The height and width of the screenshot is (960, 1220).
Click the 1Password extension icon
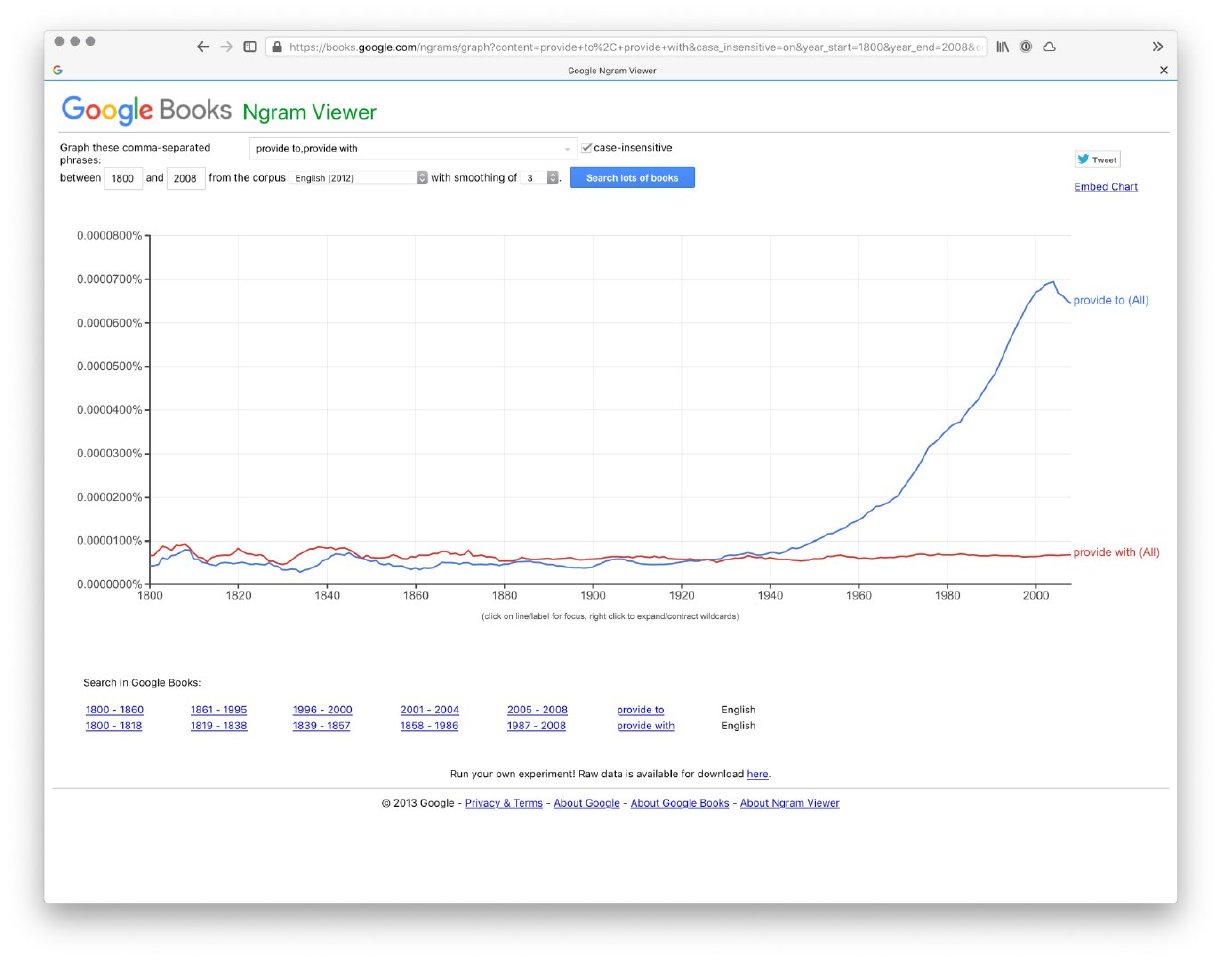tap(1026, 47)
